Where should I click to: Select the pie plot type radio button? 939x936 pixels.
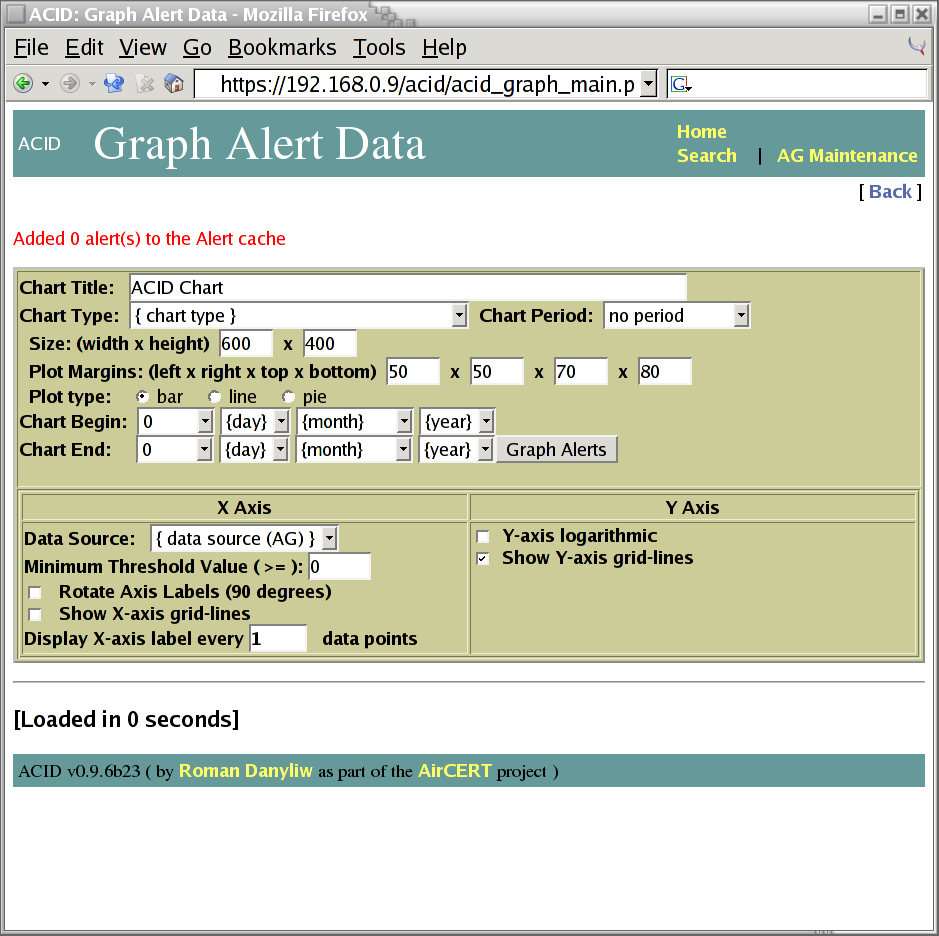pyautogui.click(x=289, y=397)
